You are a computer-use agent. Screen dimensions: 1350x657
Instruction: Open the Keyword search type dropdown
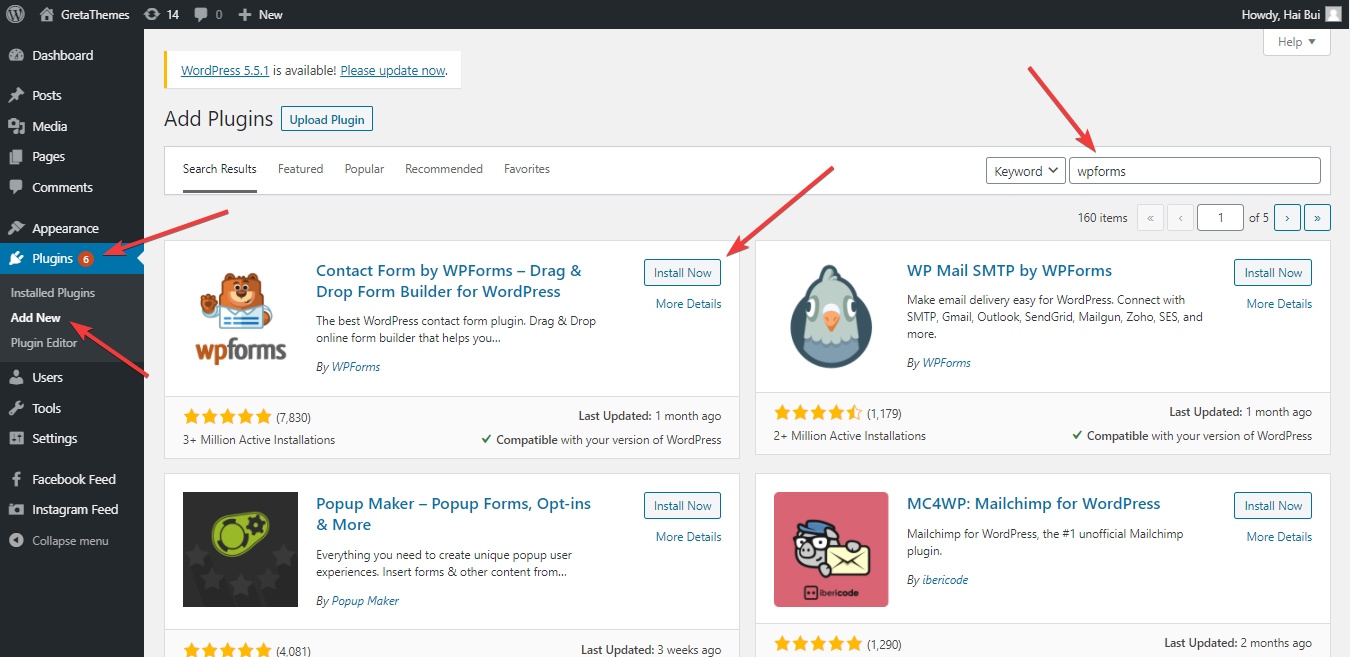[x=1025, y=170]
